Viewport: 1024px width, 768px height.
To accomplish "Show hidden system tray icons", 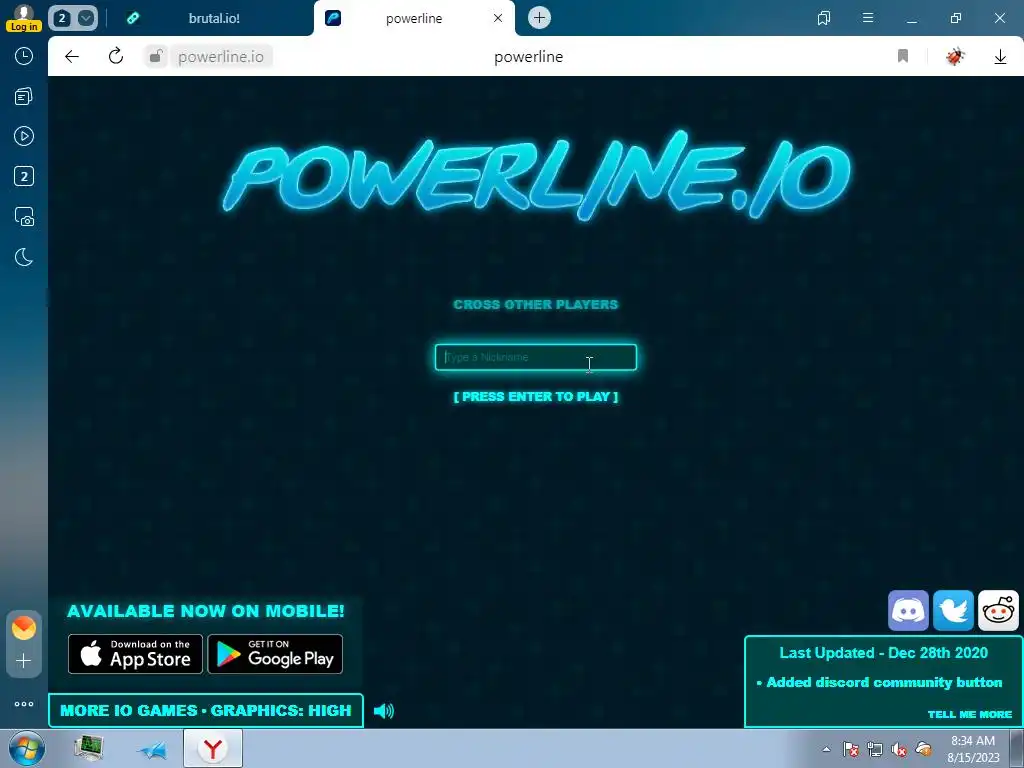I will point(826,749).
